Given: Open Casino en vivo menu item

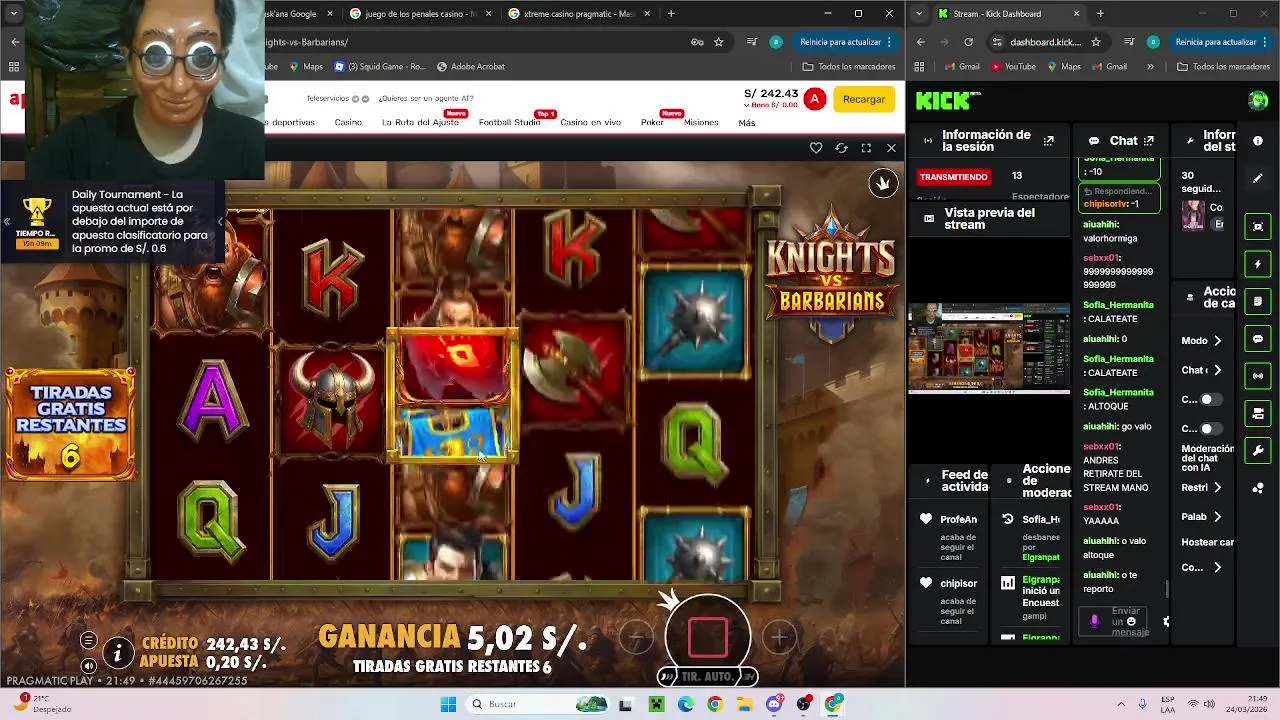Looking at the screenshot, I should point(590,122).
